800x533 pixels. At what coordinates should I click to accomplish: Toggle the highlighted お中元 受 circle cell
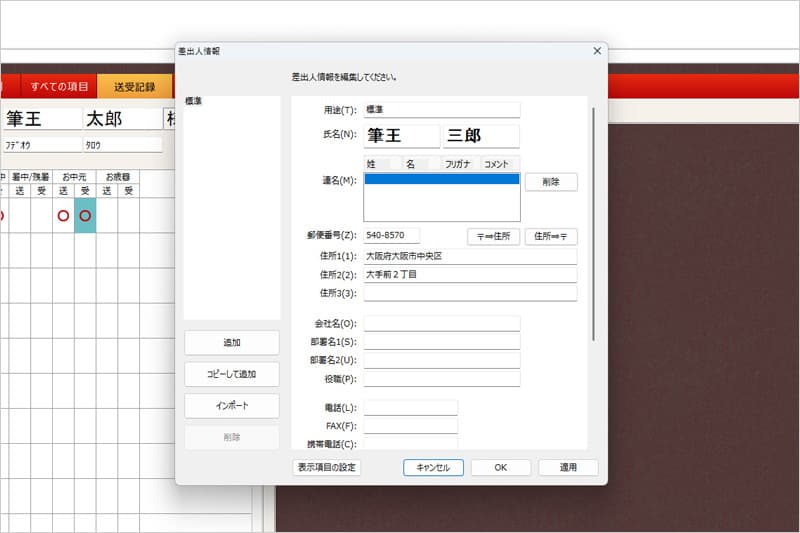point(85,216)
